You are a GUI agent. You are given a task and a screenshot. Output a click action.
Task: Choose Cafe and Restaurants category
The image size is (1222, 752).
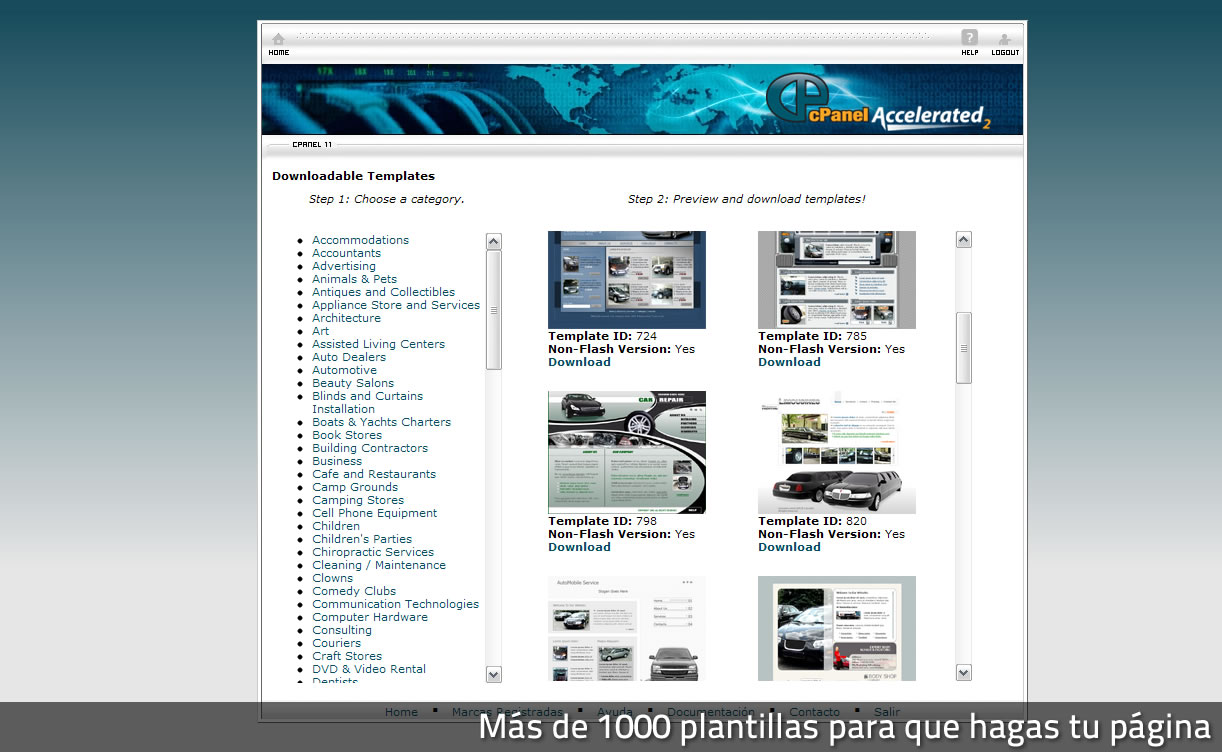point(373,474)
